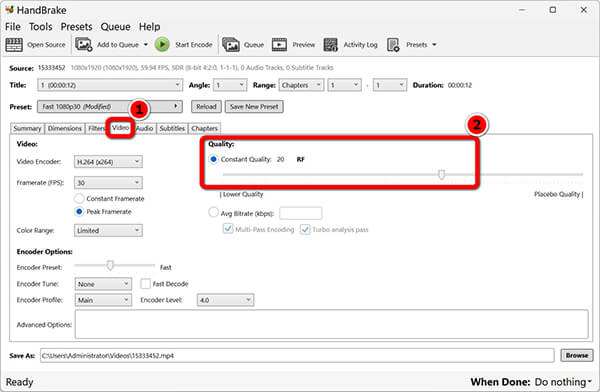Open the ending chapter dropdown
Viewport: 600px width, 392px height.
tap(390, 85)
